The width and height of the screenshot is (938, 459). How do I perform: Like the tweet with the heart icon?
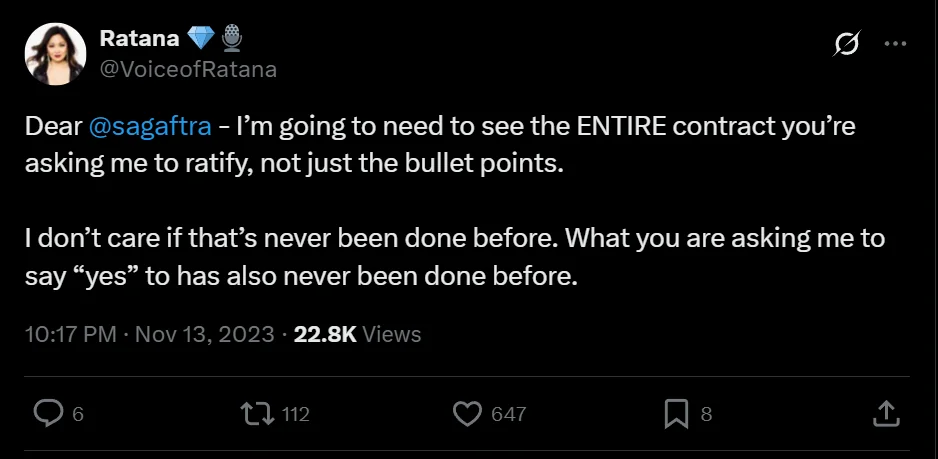point(466,412)
